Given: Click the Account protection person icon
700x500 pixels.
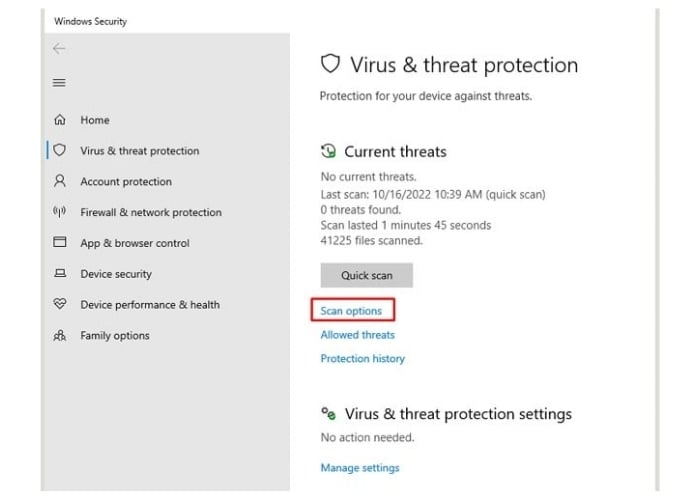Looking at the screenshot, I should (x=59, y=182).
